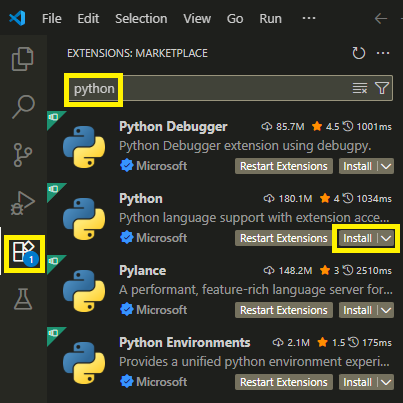
Task: Click the 180.1M download count for Python
Action: click(288, 199)
